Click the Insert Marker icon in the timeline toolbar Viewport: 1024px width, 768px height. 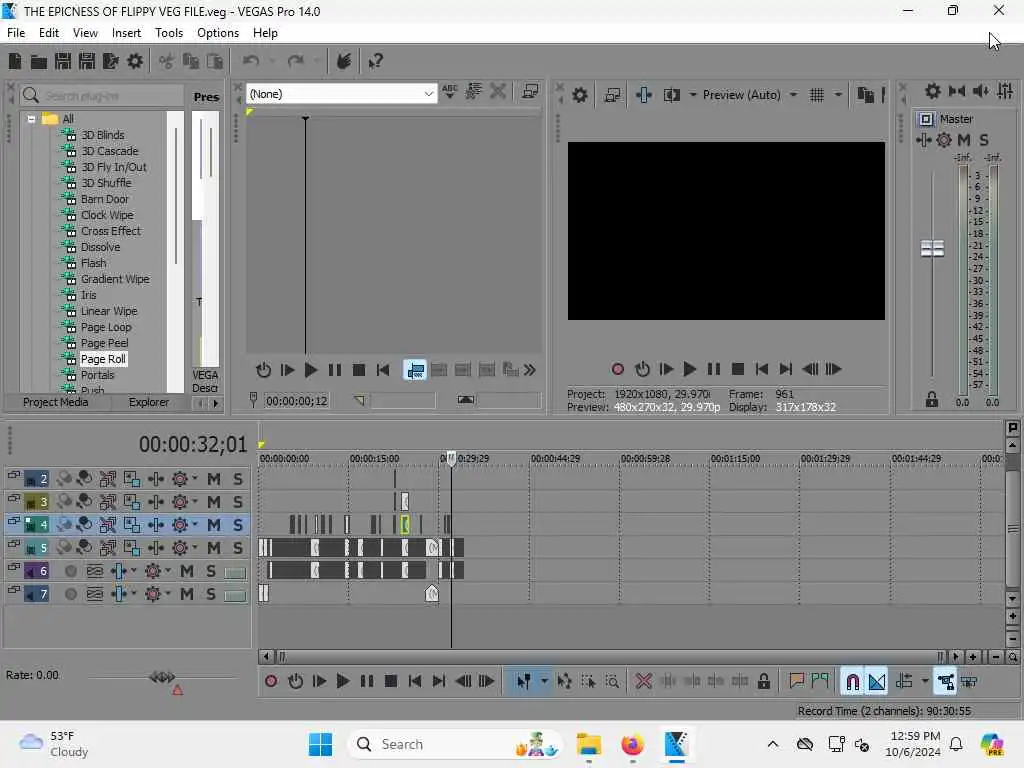point(796,681)
